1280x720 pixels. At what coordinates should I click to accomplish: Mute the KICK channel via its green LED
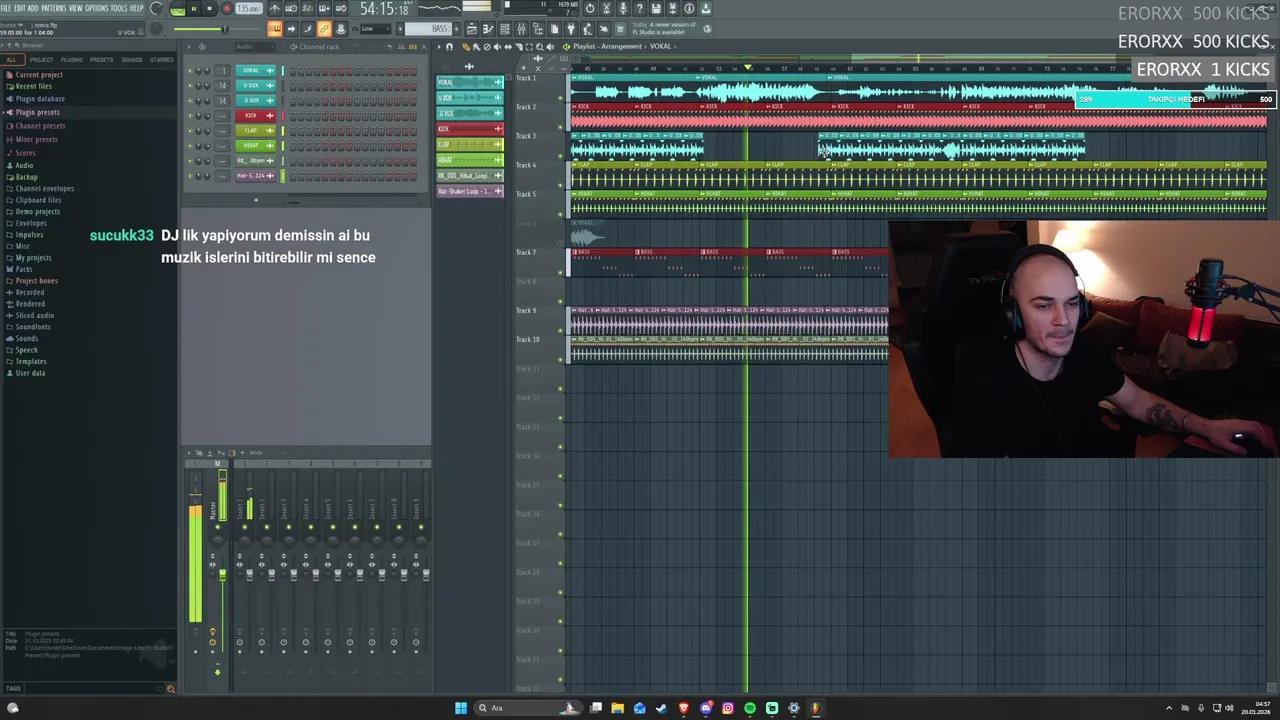pos(189,116)
